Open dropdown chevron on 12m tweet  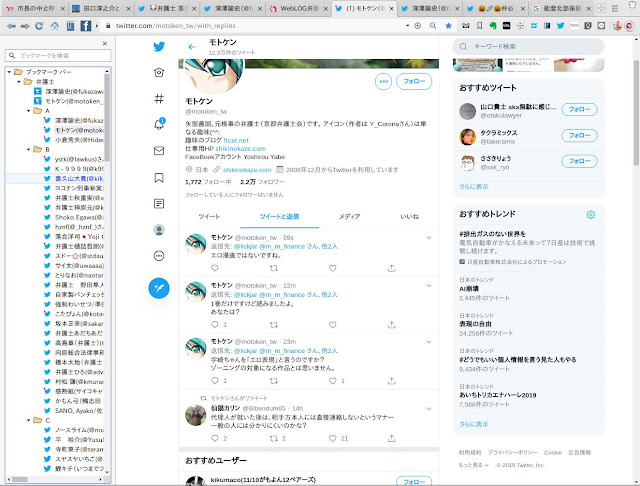click(429, 286)
